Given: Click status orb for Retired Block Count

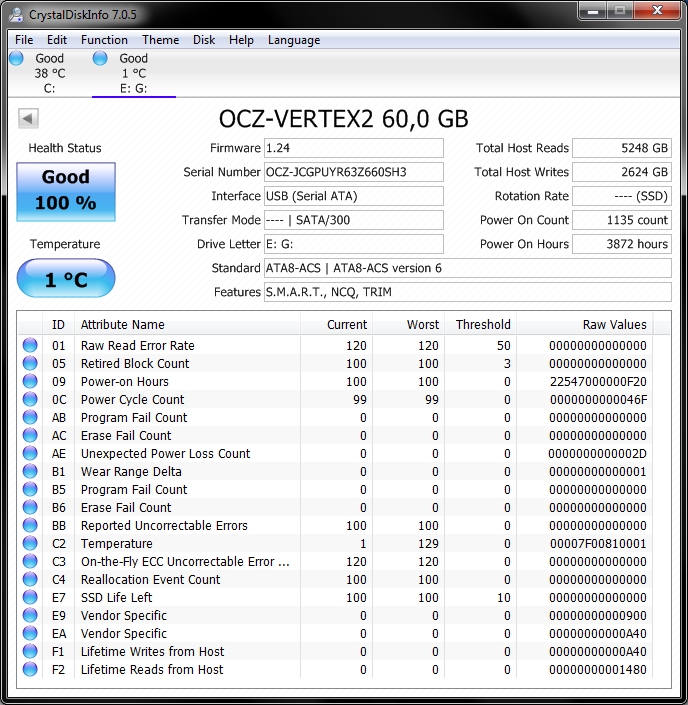Looking at the screenshot, I should 30,363.
